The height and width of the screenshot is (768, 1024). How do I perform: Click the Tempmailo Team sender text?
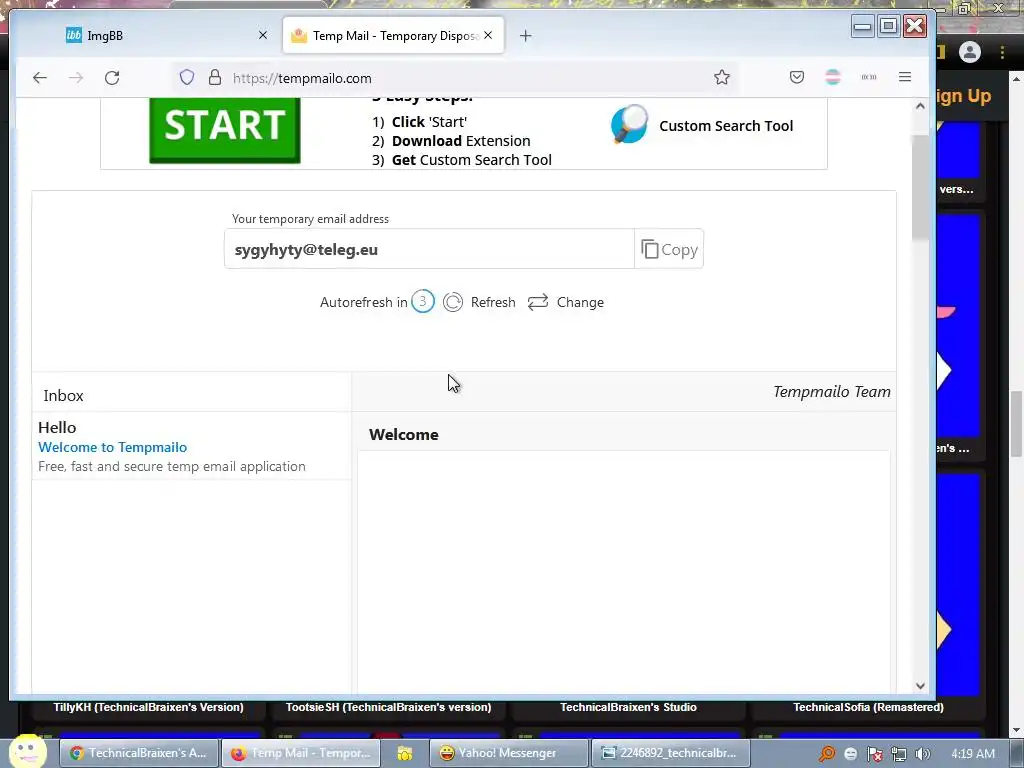coord(831,392)
